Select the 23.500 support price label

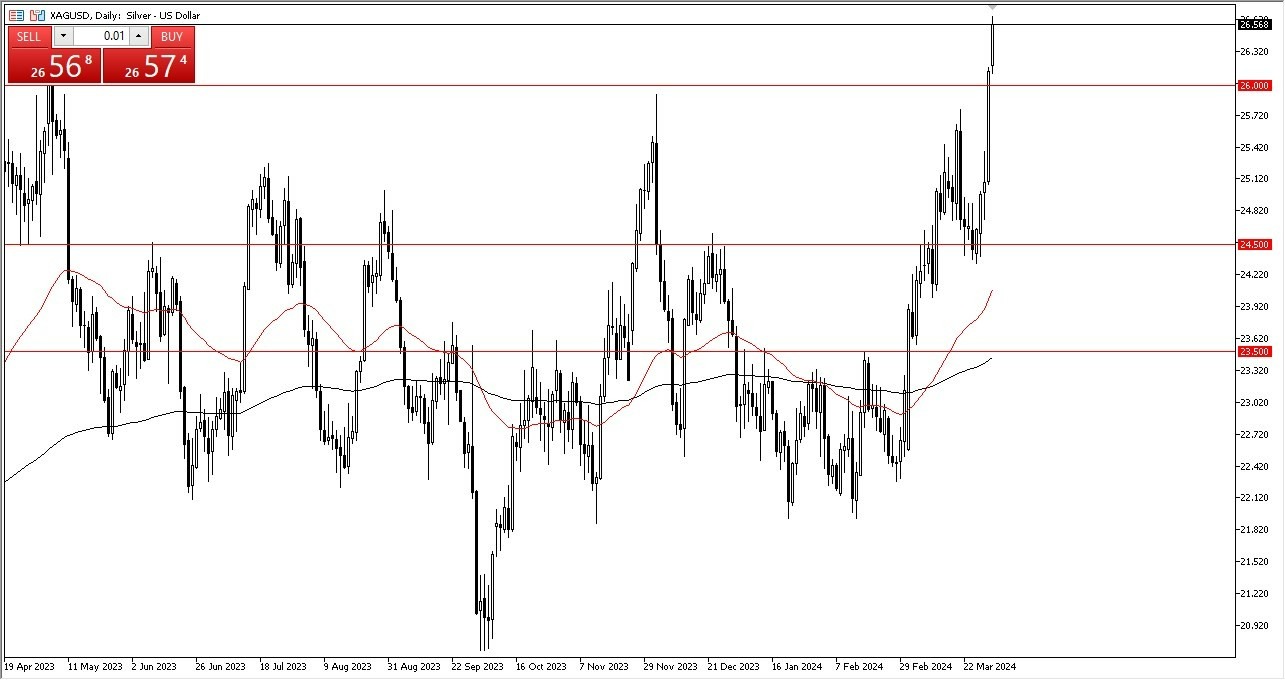[1253, 352]
